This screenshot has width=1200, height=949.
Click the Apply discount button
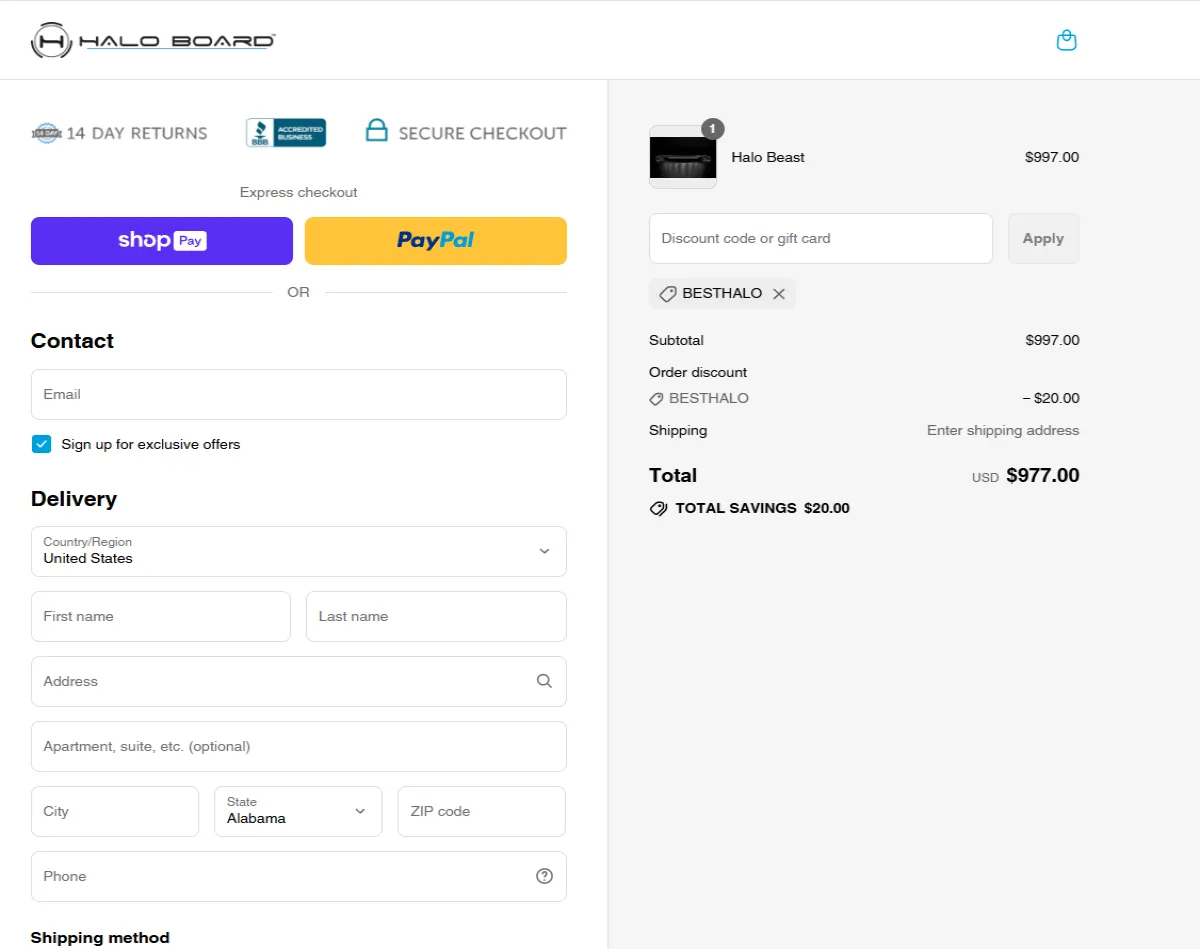pos(1043,238)
